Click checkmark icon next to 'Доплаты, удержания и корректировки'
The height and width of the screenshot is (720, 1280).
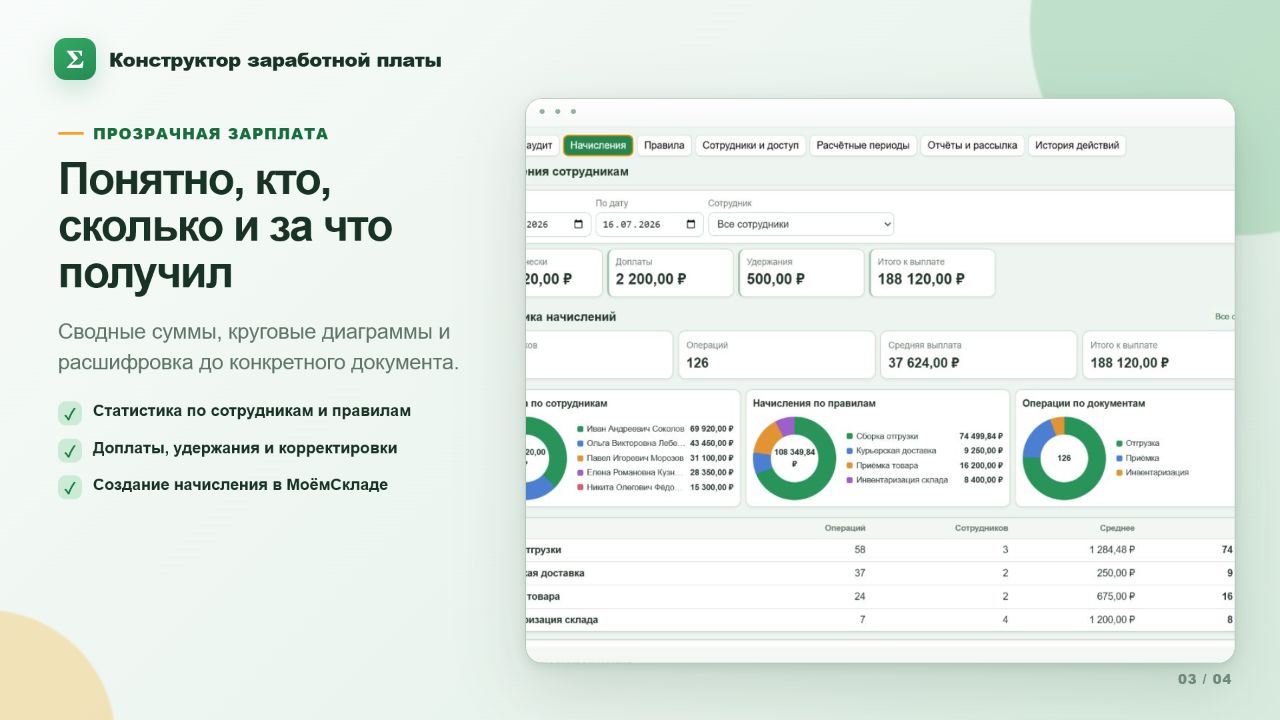70,450
